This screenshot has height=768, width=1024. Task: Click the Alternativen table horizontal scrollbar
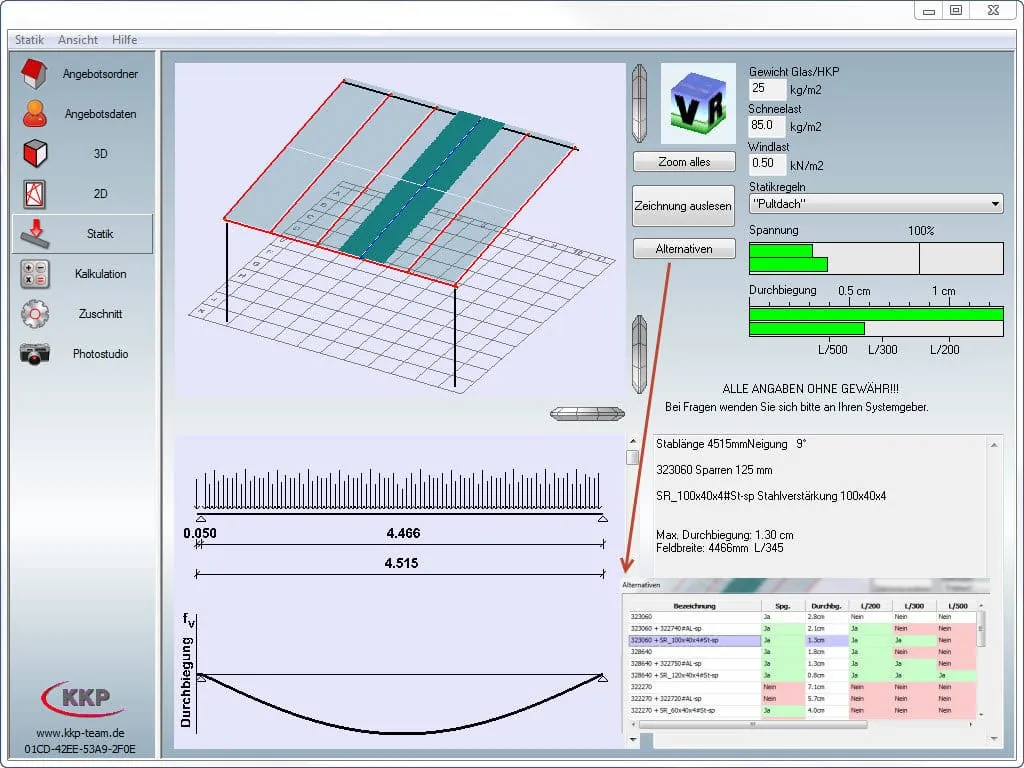tap(752, 724)
